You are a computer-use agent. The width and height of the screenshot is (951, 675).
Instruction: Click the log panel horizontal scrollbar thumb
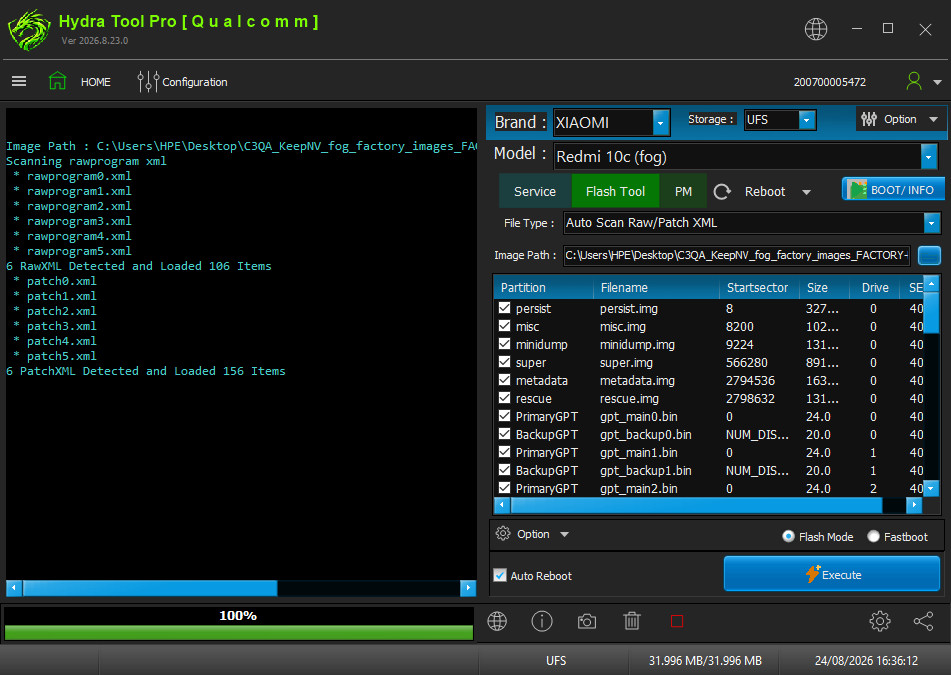click(x=150, y=588)
